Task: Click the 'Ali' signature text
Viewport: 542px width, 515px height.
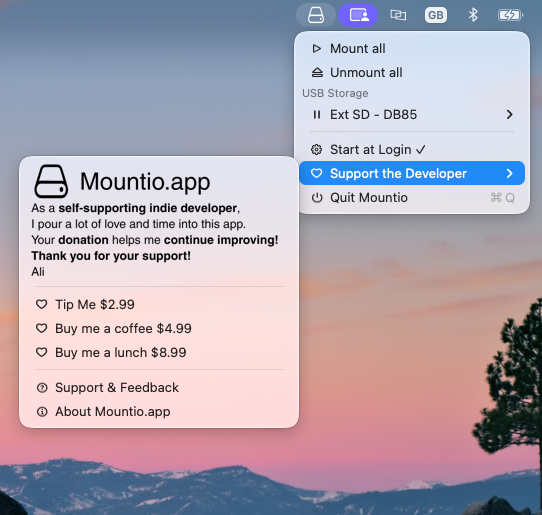Action: [x=38, y=272]
